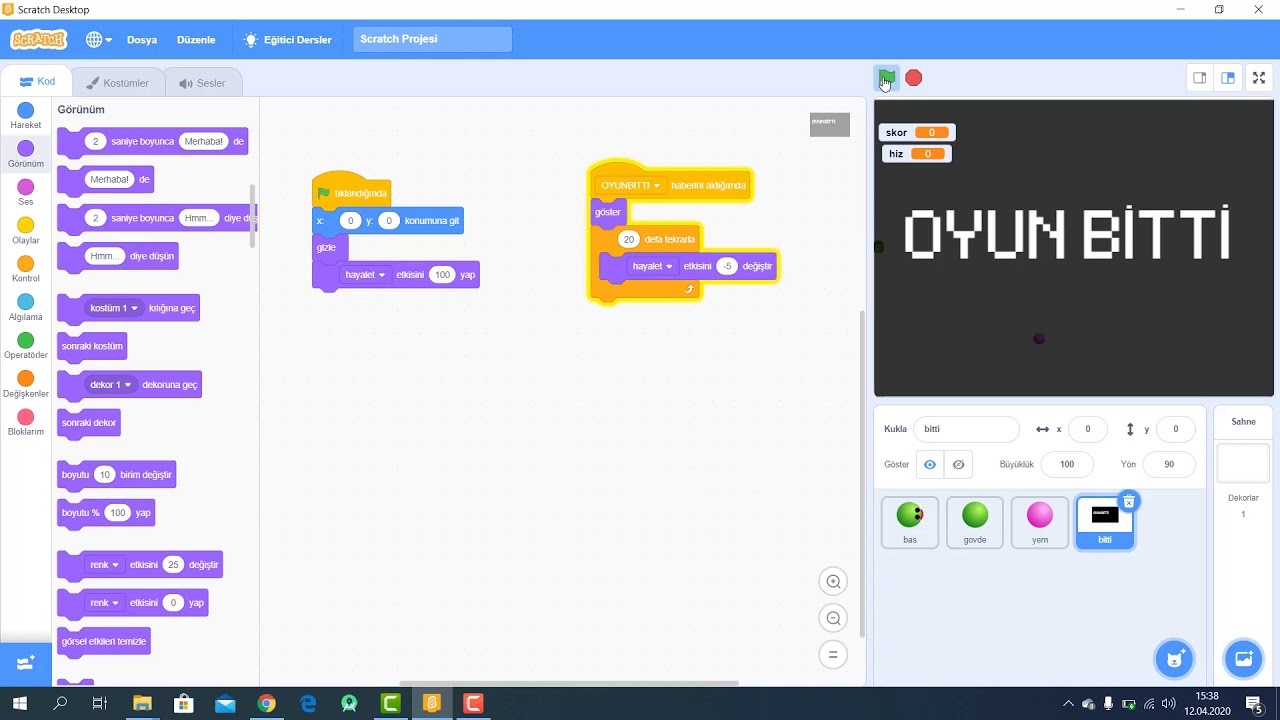
Task: Choose a new backdrop button
Action: 1244,659
